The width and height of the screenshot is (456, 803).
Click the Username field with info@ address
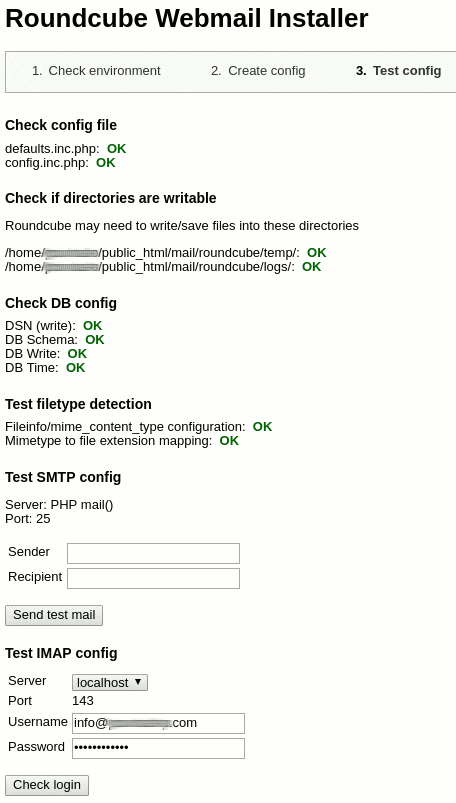click(158, 723)
